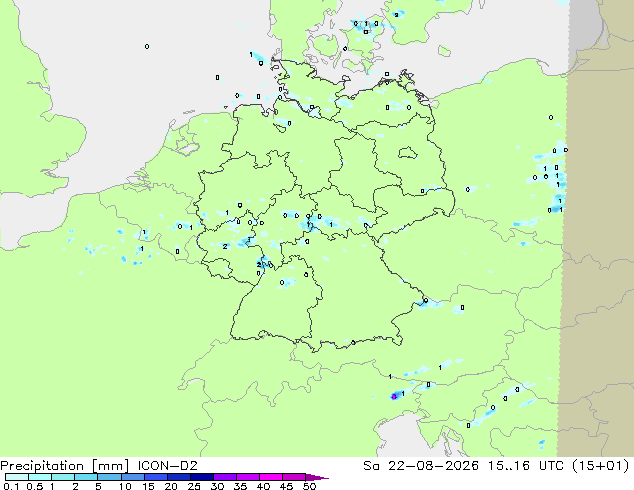The width and height of the screenshot is (634, 490).
Task: Click the 15–20 mm legend swatch
Action: (x=155, y=477)
